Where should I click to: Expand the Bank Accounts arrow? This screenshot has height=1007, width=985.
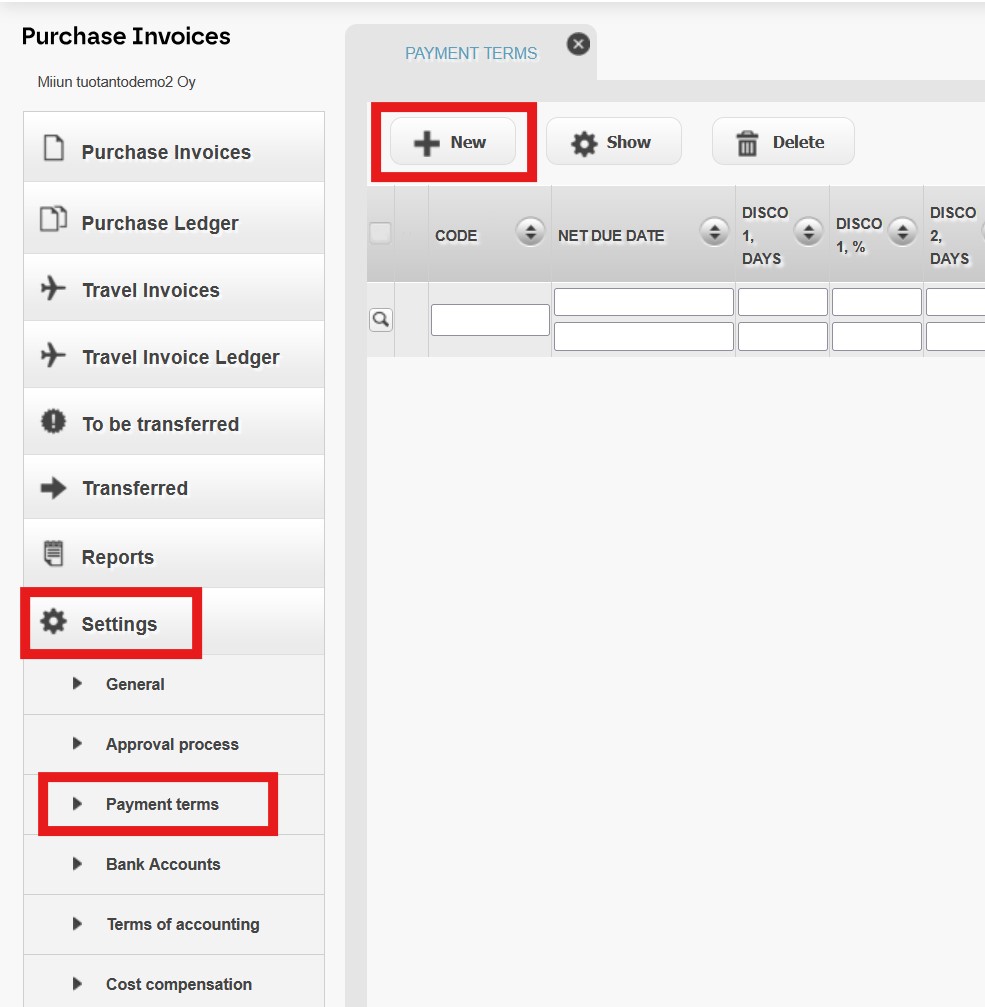77,863
